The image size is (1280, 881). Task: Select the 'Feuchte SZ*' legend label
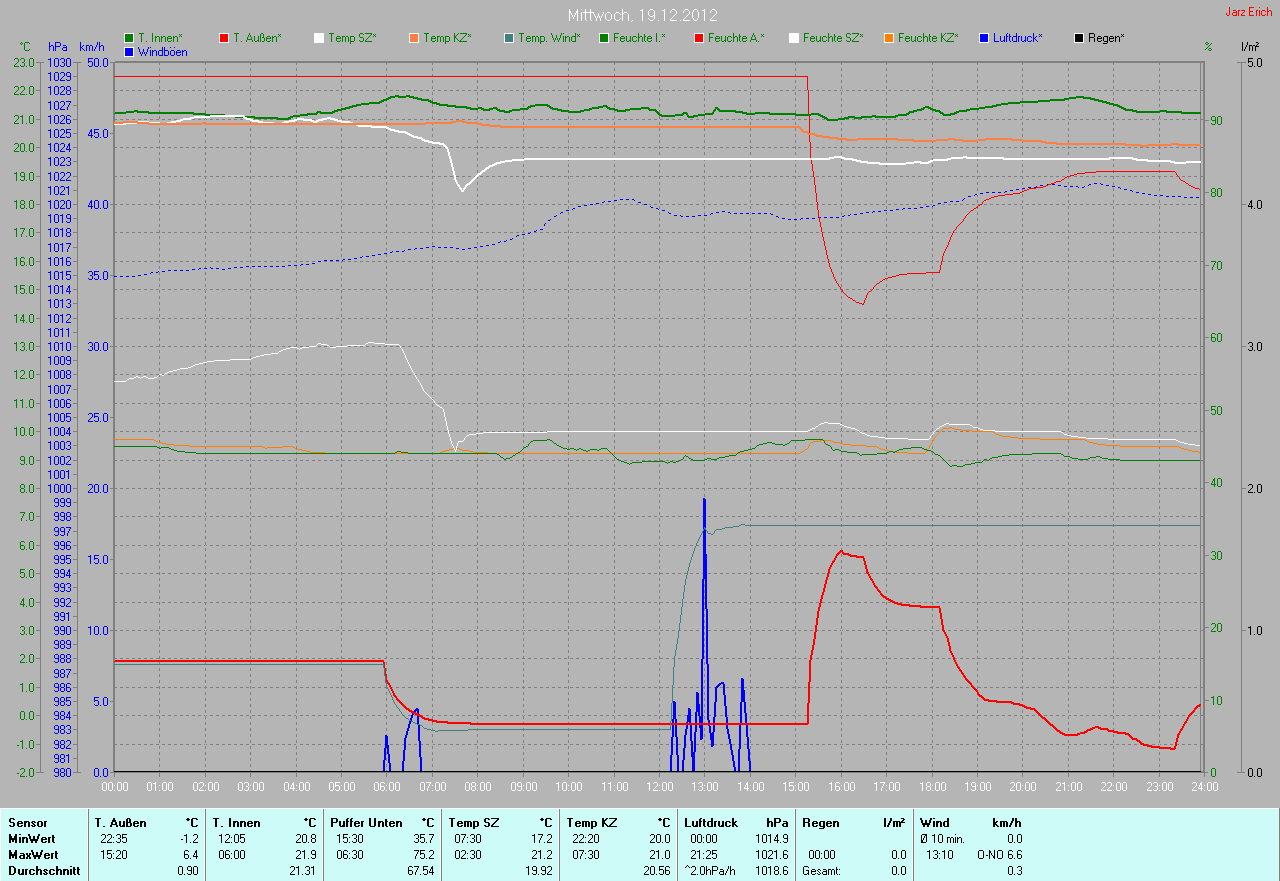click(834, 38)
